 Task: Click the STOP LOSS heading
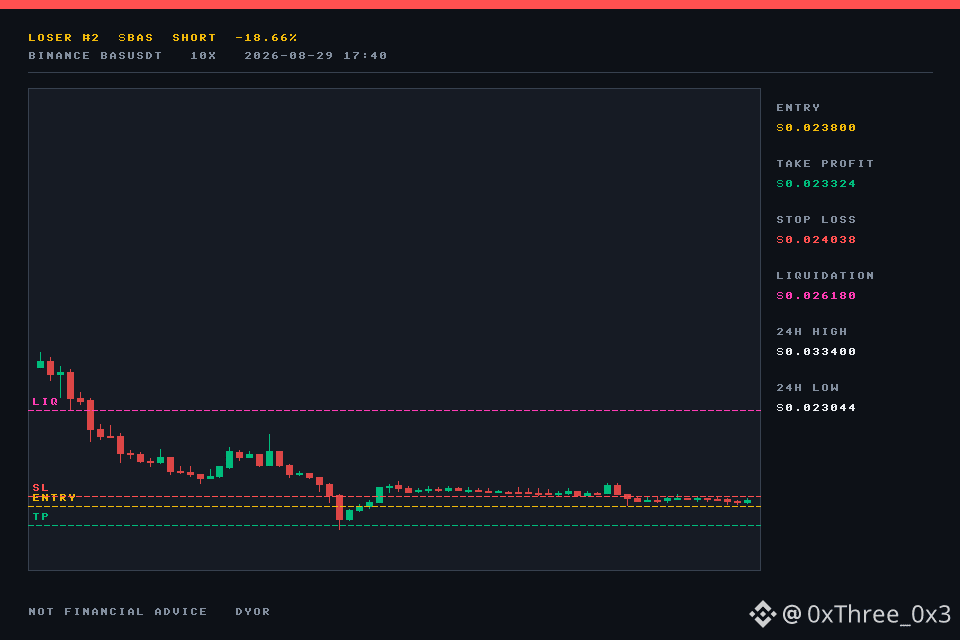(816, 219)
